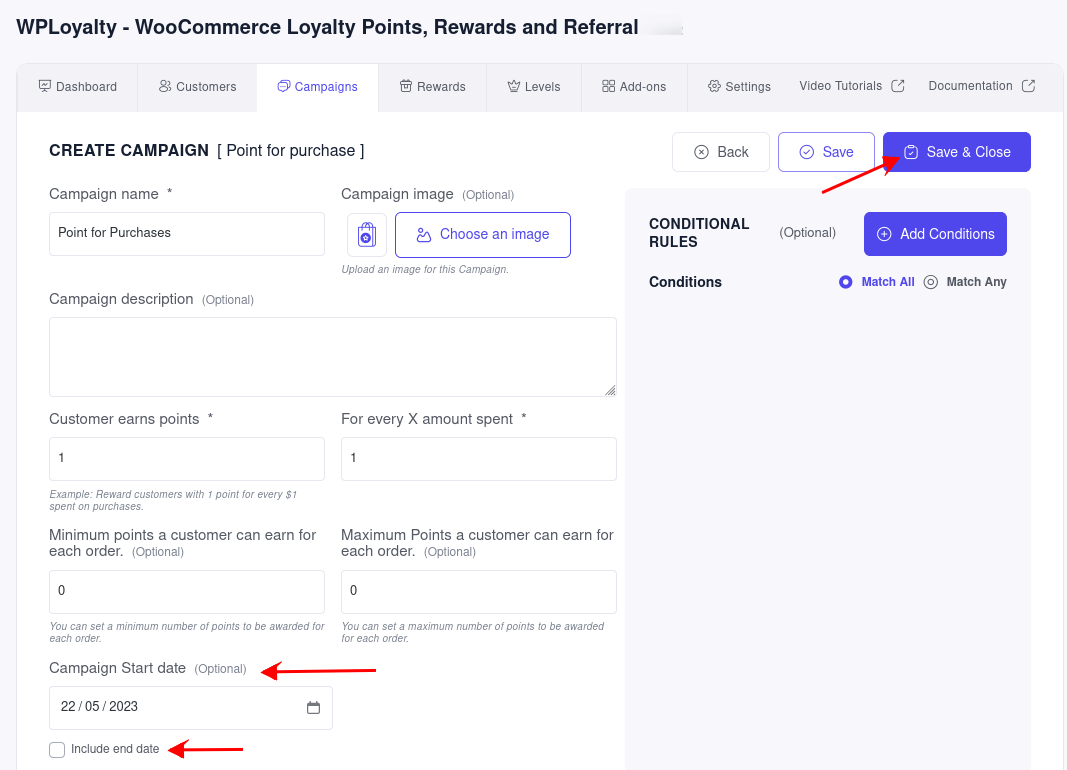The width and height of the screenshot is (1067, 770).
Task: Click the Rewards tab gift icon
Action: 406,86
